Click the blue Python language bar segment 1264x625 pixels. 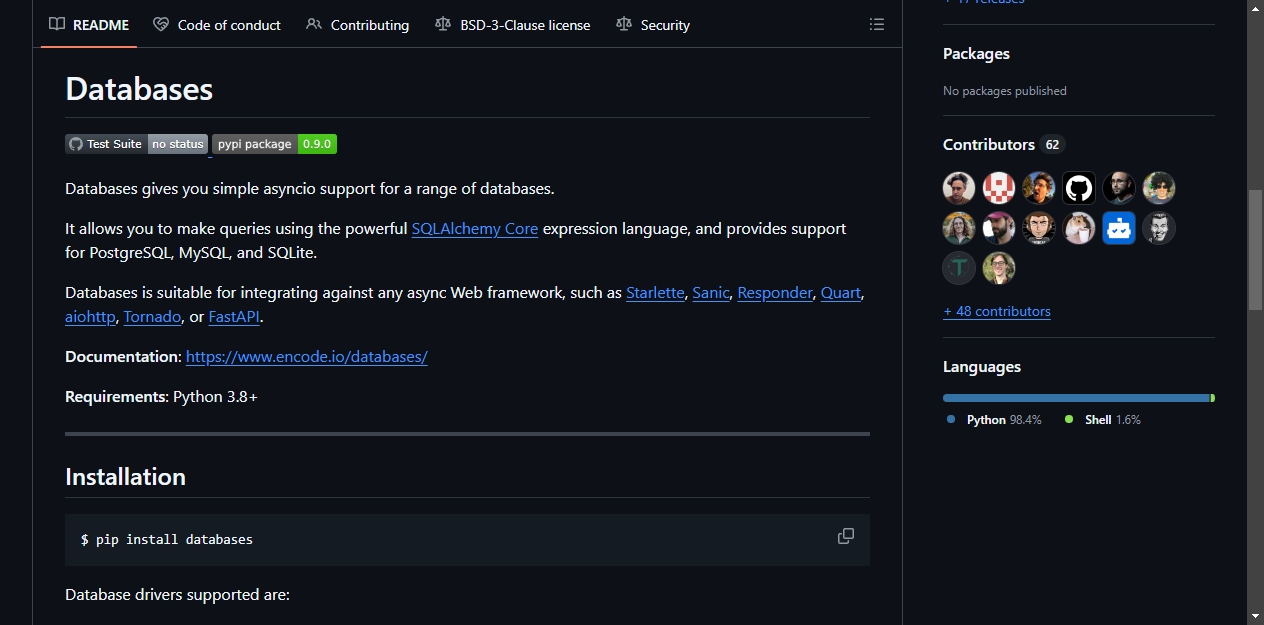tap(1076, 398)
